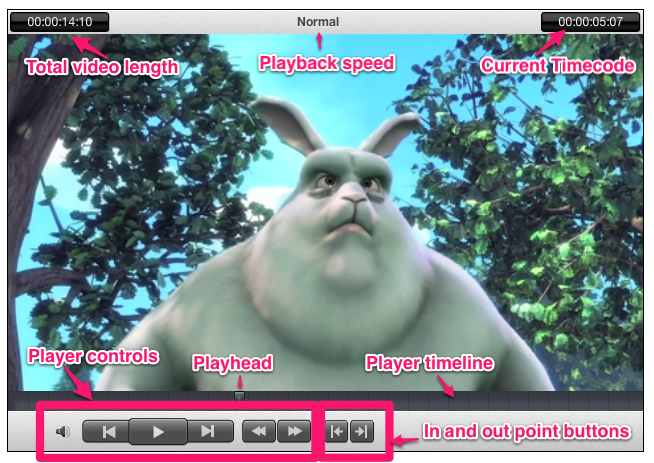Fast forward using the double-right arrows
654x463 pixels.
click(x=294, y=431)
